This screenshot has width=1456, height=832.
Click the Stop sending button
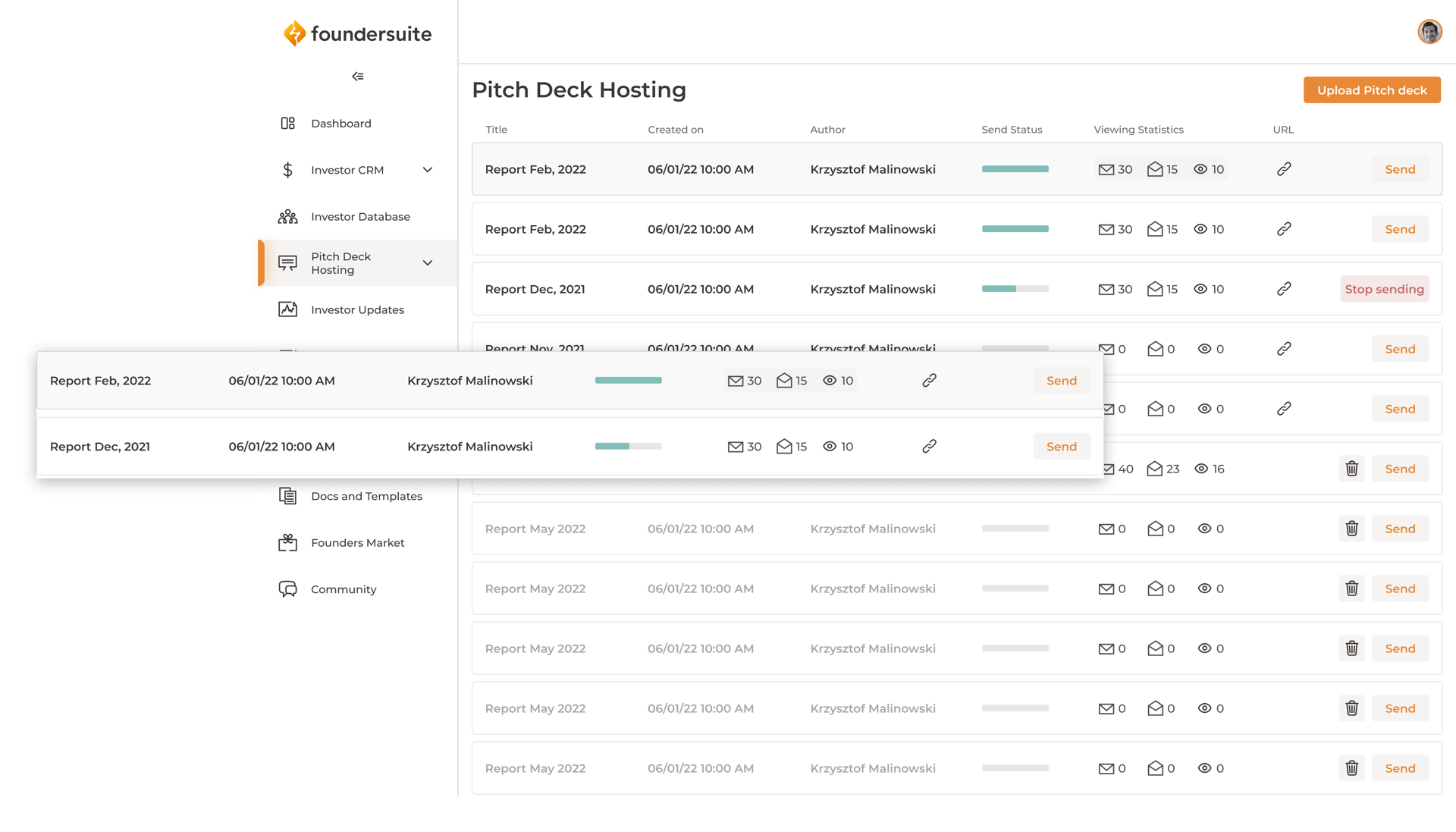(x=1384, y=289)
